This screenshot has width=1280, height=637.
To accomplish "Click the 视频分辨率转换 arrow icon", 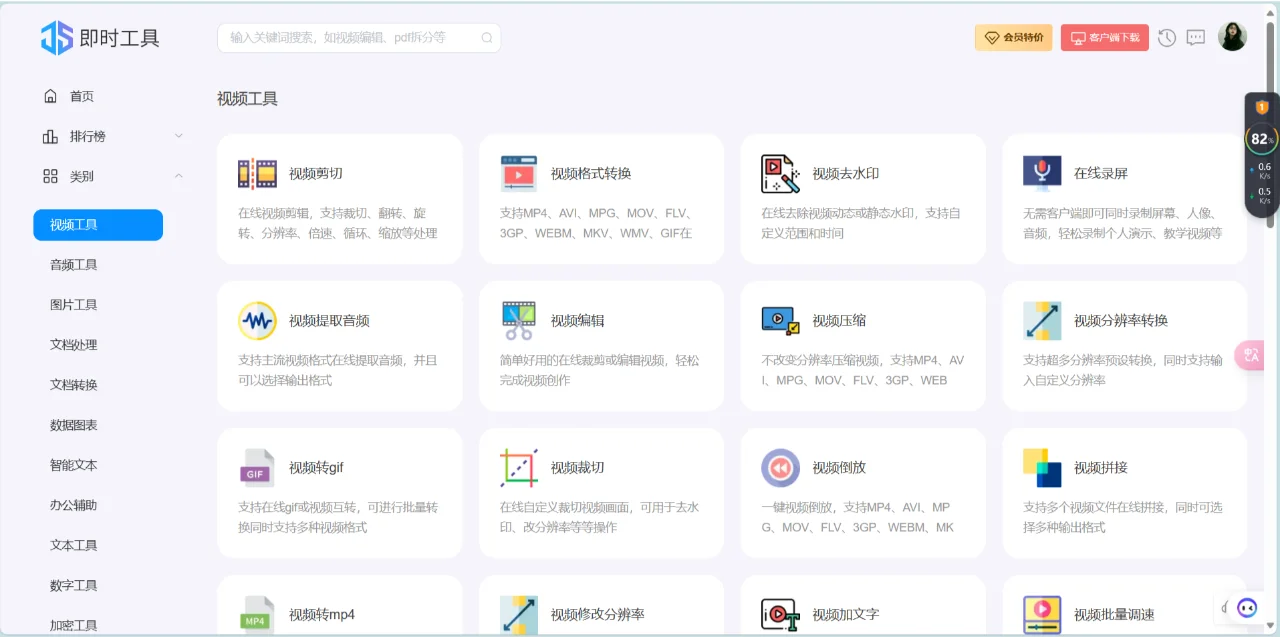I will click(x=1042, y=320).
